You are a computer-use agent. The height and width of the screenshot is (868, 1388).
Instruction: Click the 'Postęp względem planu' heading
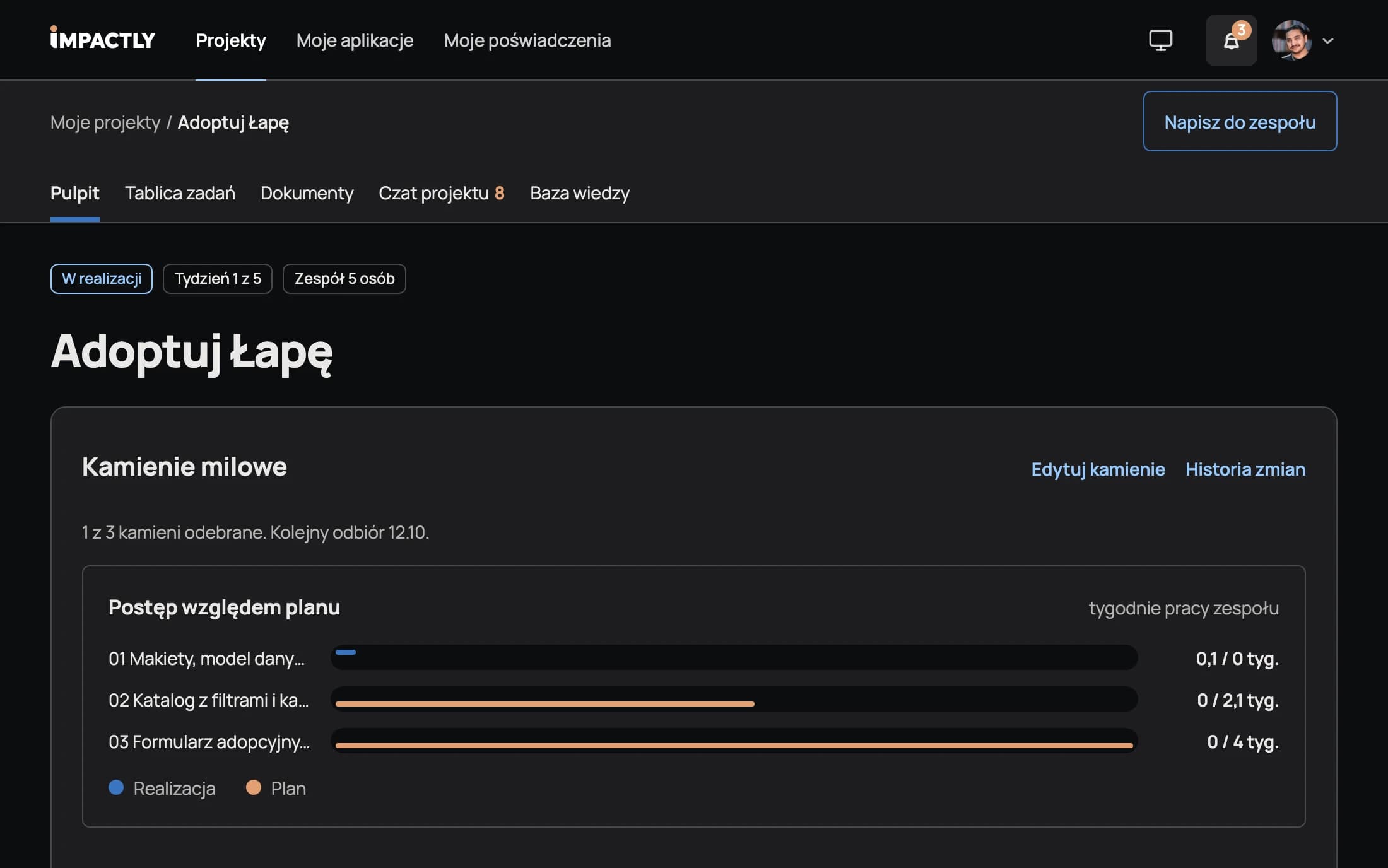click(224, 607)
